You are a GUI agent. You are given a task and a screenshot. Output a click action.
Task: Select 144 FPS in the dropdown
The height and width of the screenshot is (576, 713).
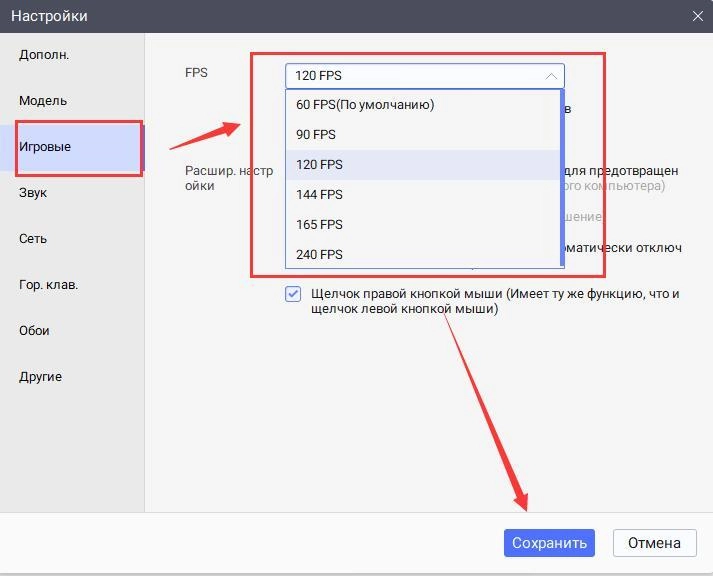(x=319, y=195)
